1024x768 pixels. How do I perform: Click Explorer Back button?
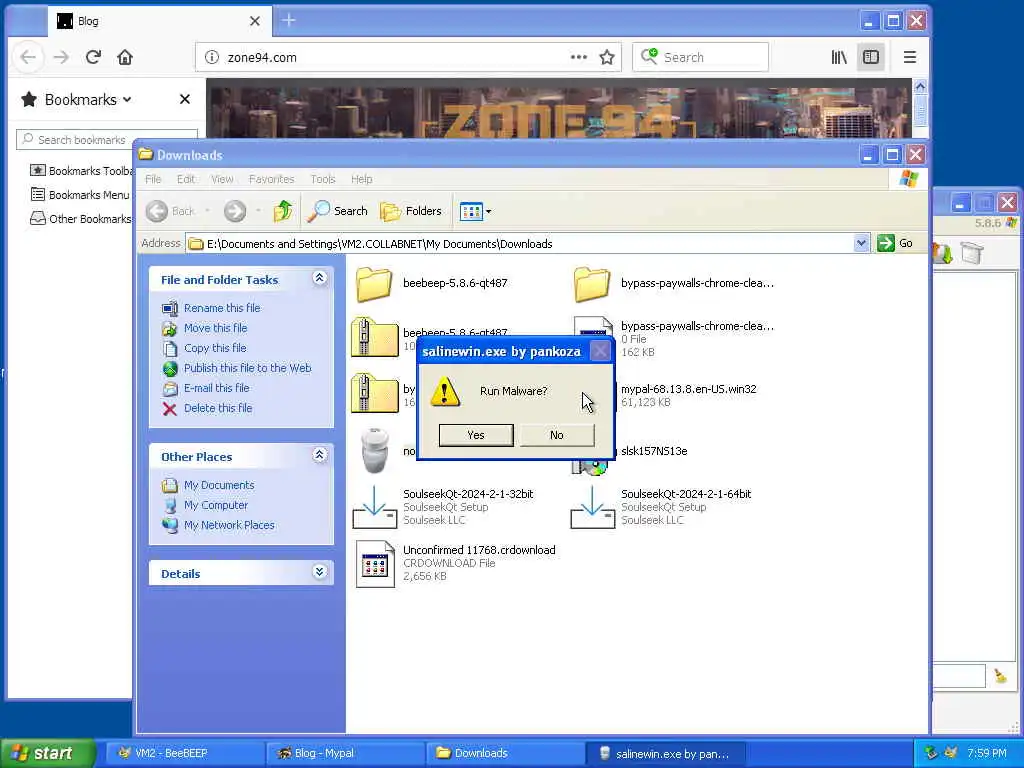tap(170, 211)
